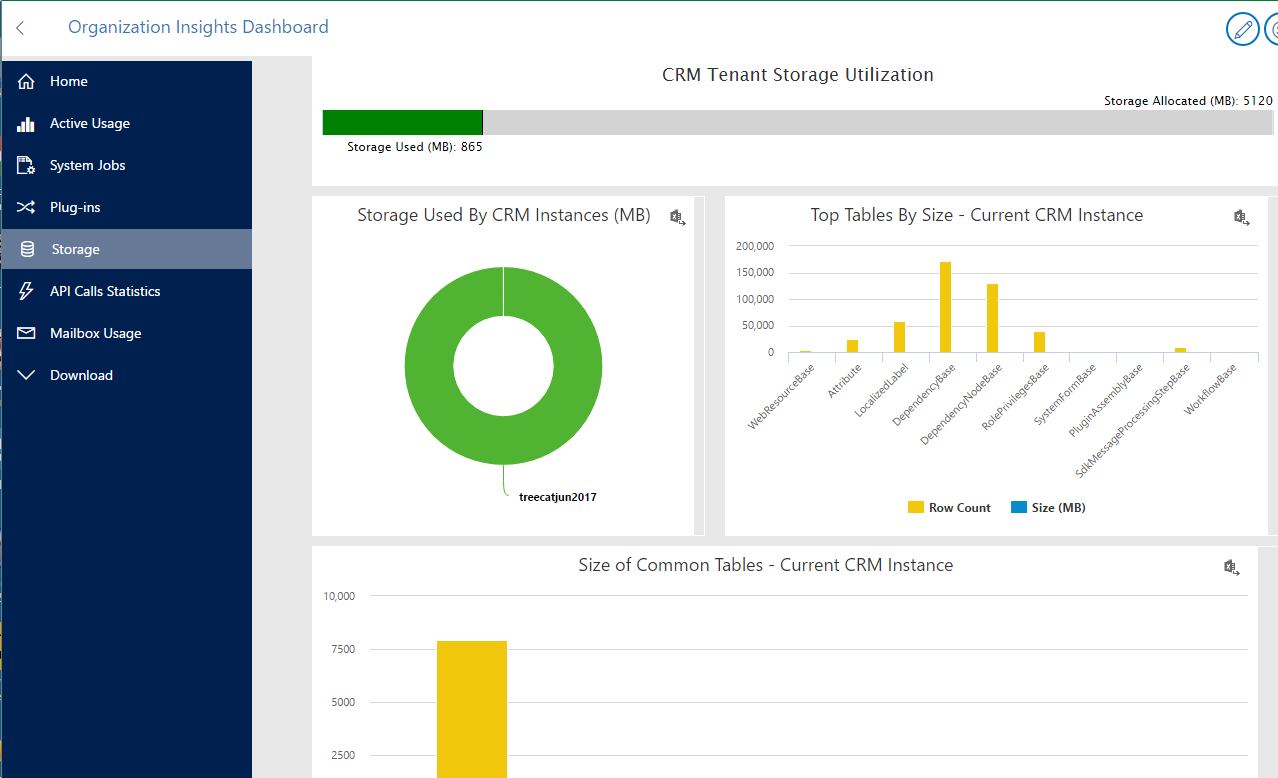Viewport: 1278px width, 778px height.
Task: Click the Home house icon
Action: [27, 81]
